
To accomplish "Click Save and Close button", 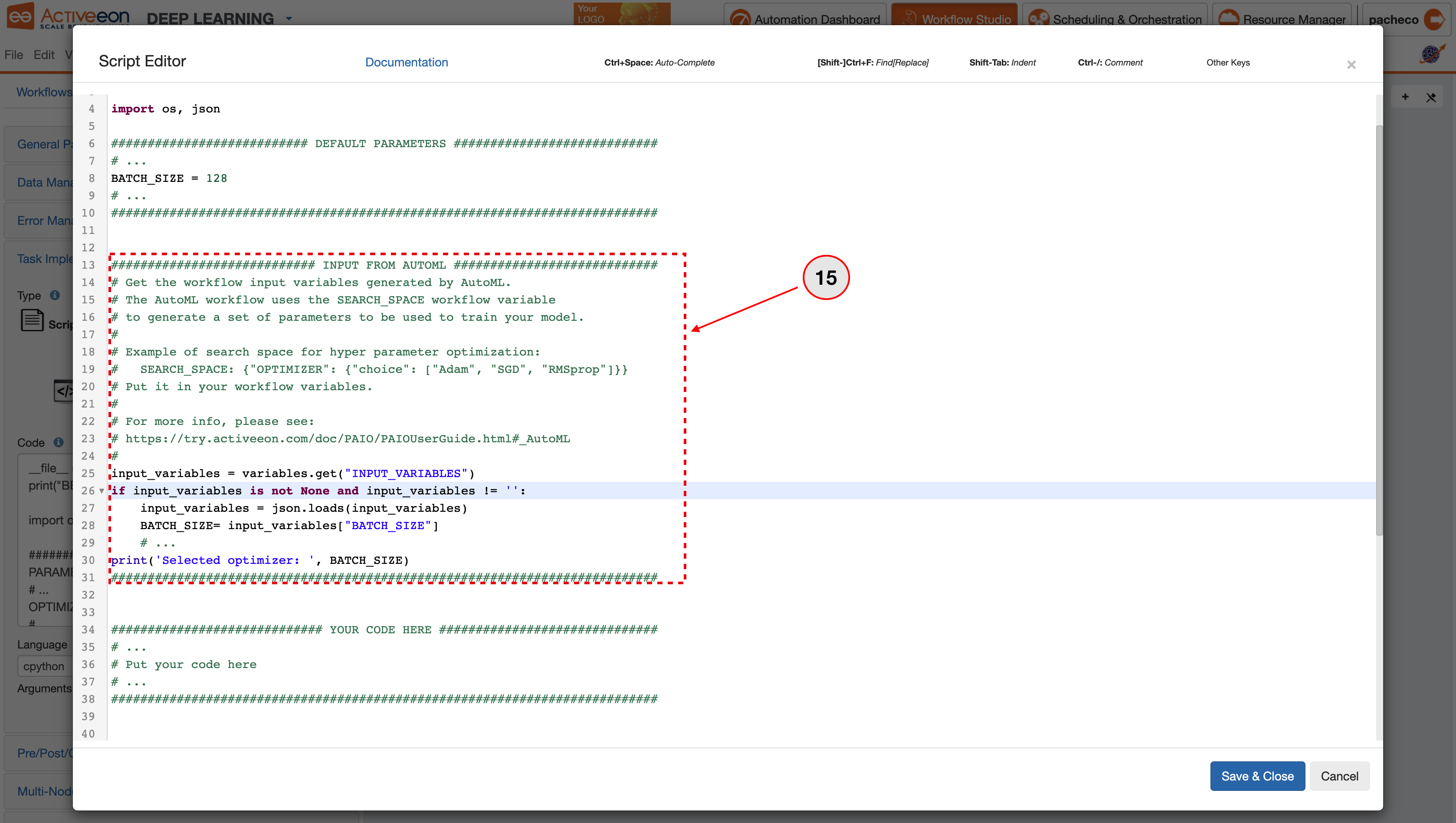I will pyautogui.click(x=1258, y=775).
